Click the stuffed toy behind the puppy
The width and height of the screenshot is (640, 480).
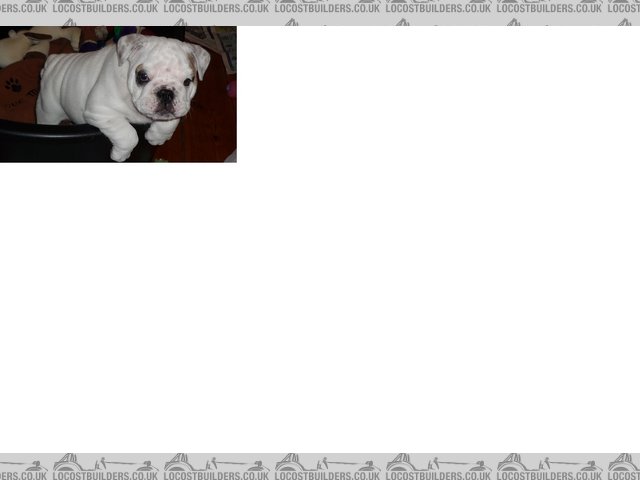[30, 47]
